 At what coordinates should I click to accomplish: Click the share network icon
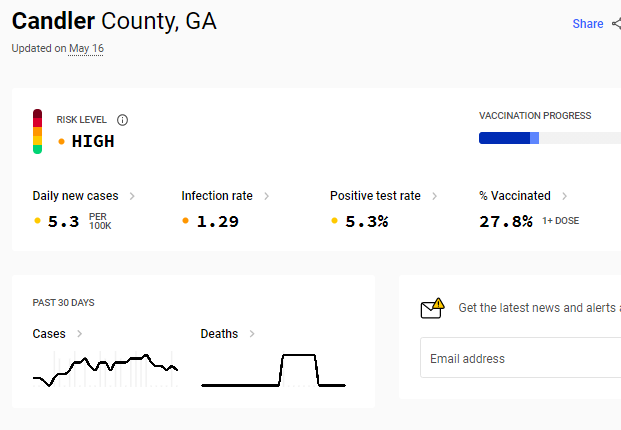coord(617,23)
